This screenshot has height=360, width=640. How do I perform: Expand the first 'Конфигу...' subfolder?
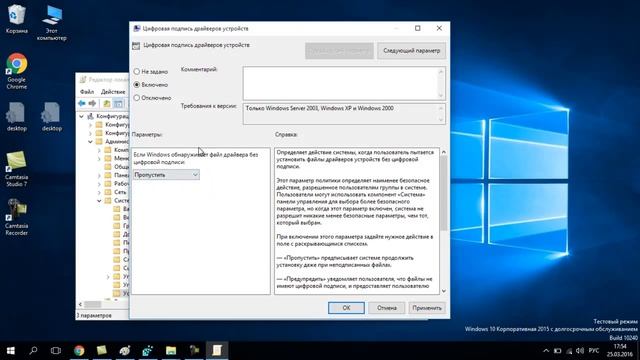90,125
